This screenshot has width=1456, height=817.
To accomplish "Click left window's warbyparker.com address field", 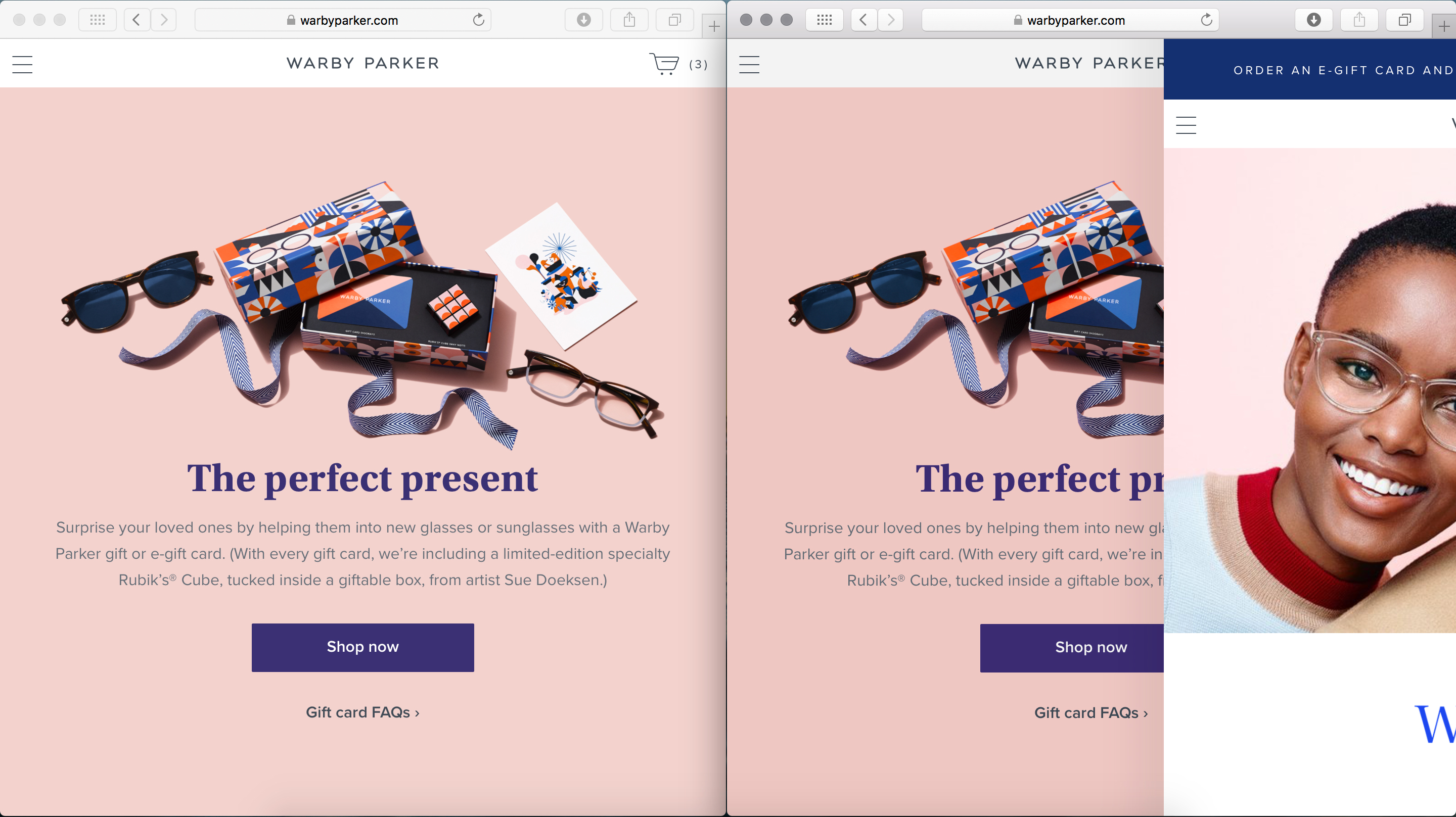I will click(343, 20).
